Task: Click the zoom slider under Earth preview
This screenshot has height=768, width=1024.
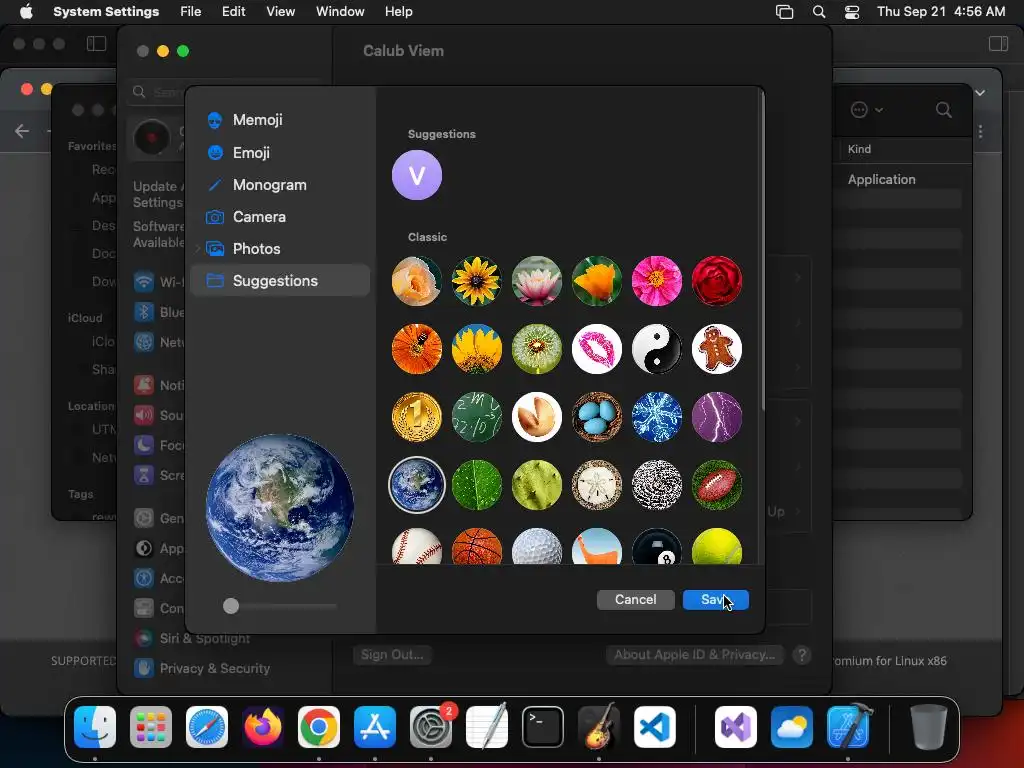Action: tap(280, 606)
